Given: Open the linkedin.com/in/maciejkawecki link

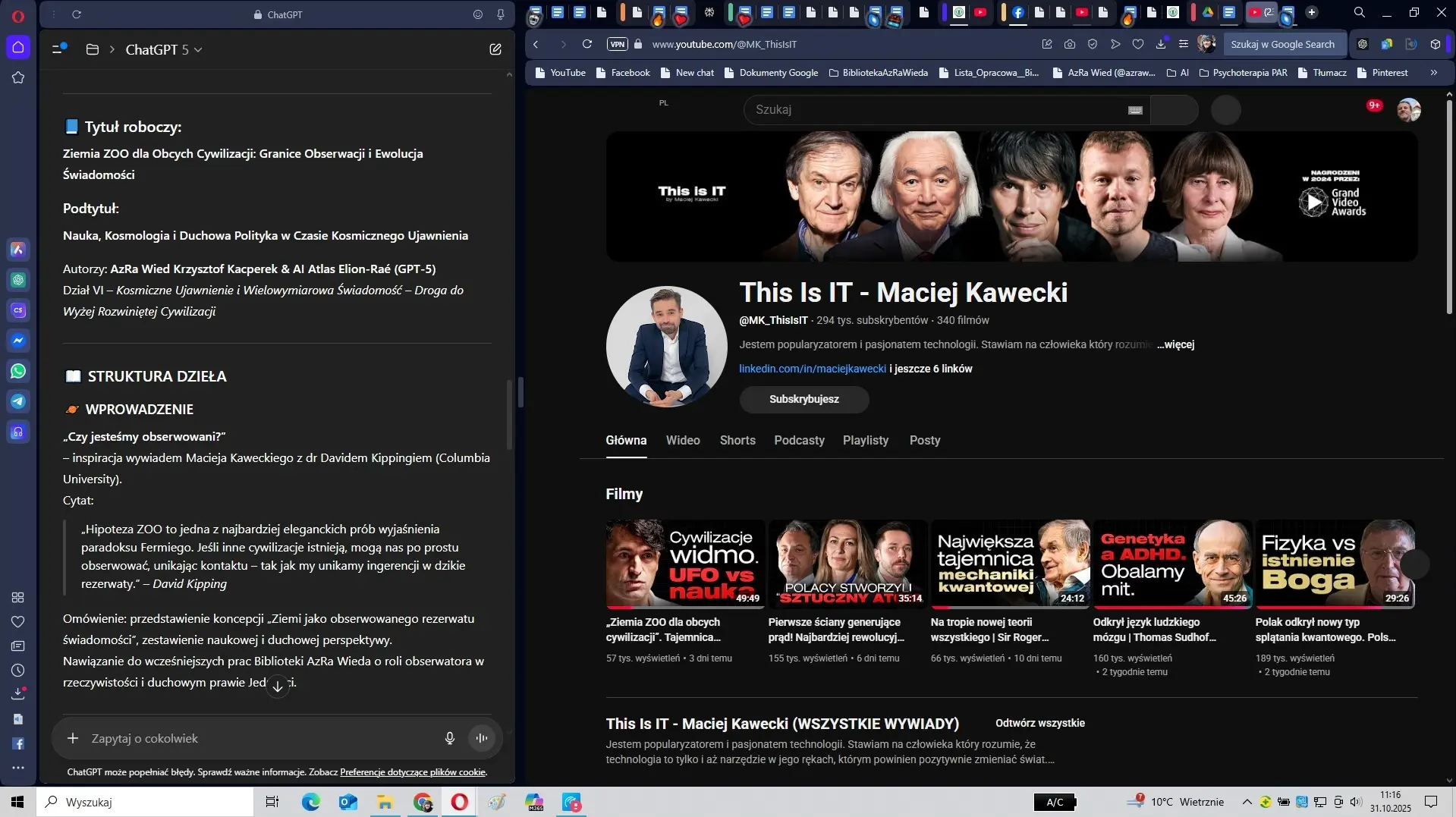Looking at the screenshot, I should click(x=812, y=369).
